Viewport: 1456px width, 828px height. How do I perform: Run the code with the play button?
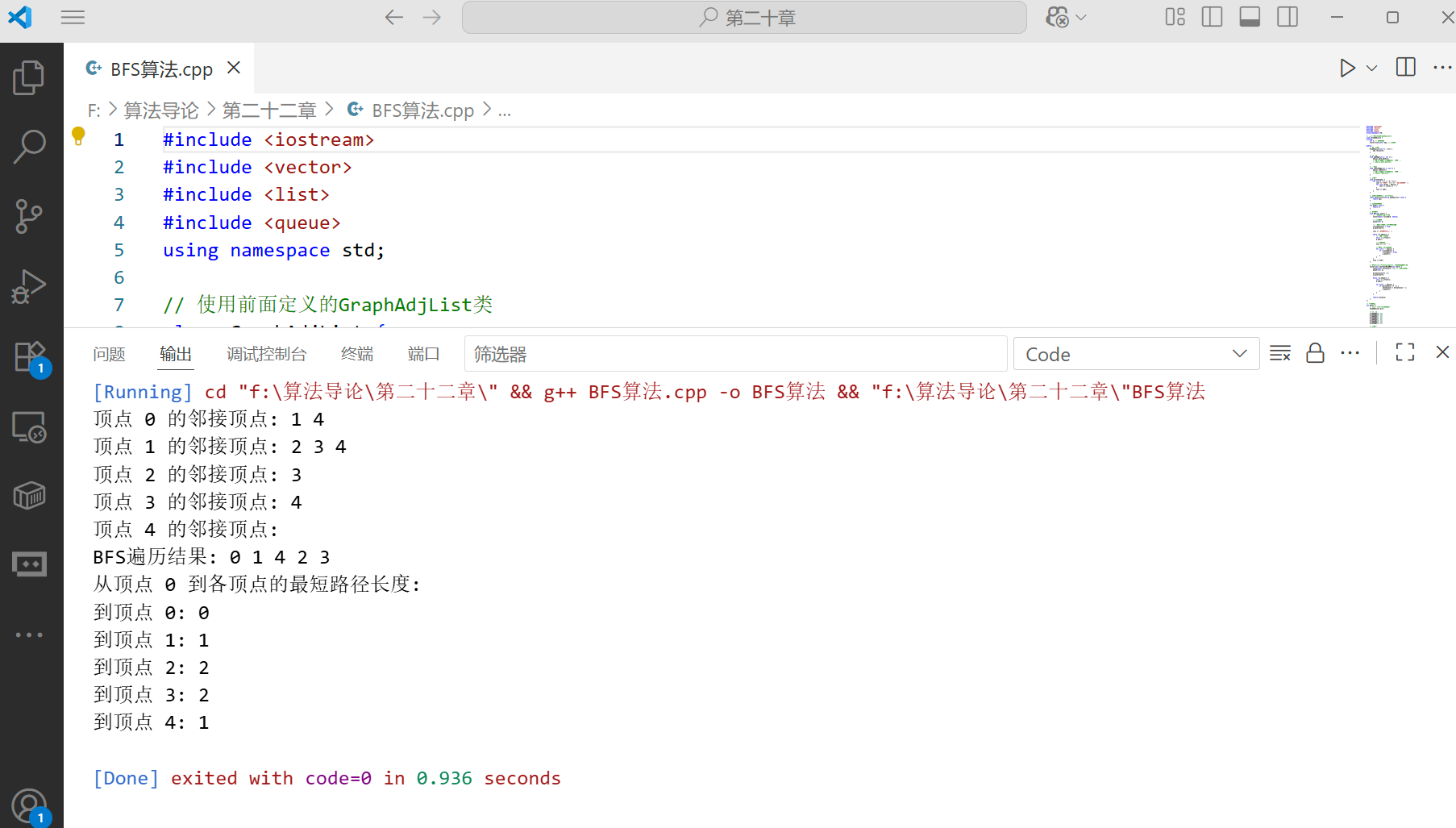(1347, 68)
